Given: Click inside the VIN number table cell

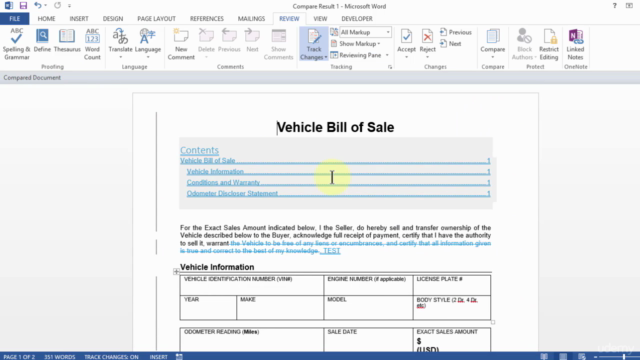Looking at the screenshot, I should point(251,285).
